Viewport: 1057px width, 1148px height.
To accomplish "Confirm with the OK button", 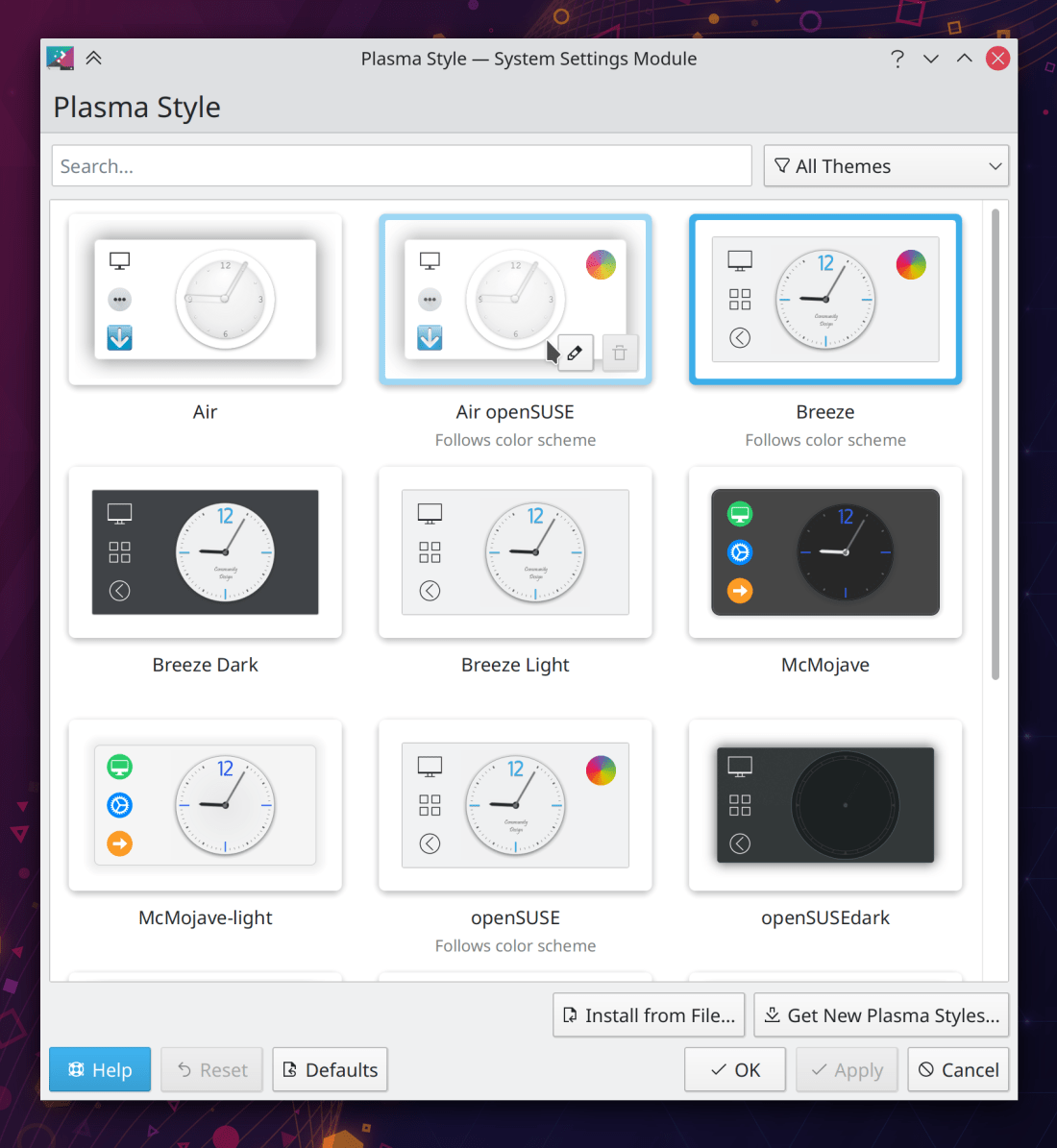I will click(x=735, y=1070).
